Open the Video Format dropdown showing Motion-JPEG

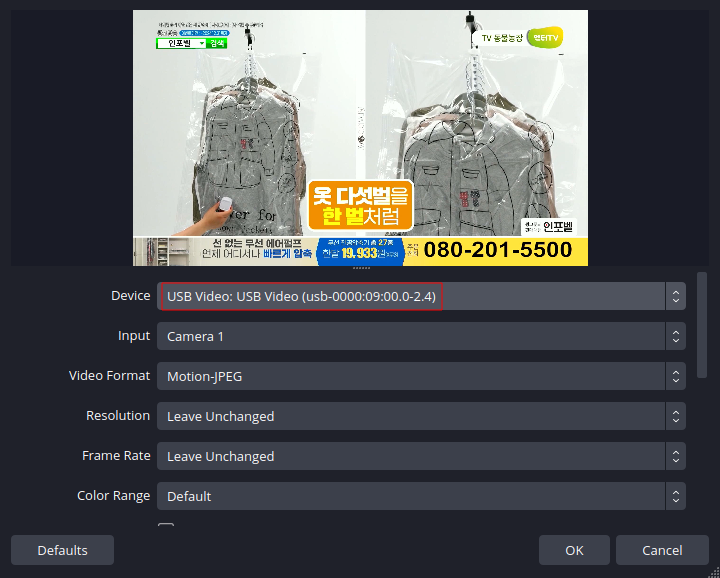point(410,376)
